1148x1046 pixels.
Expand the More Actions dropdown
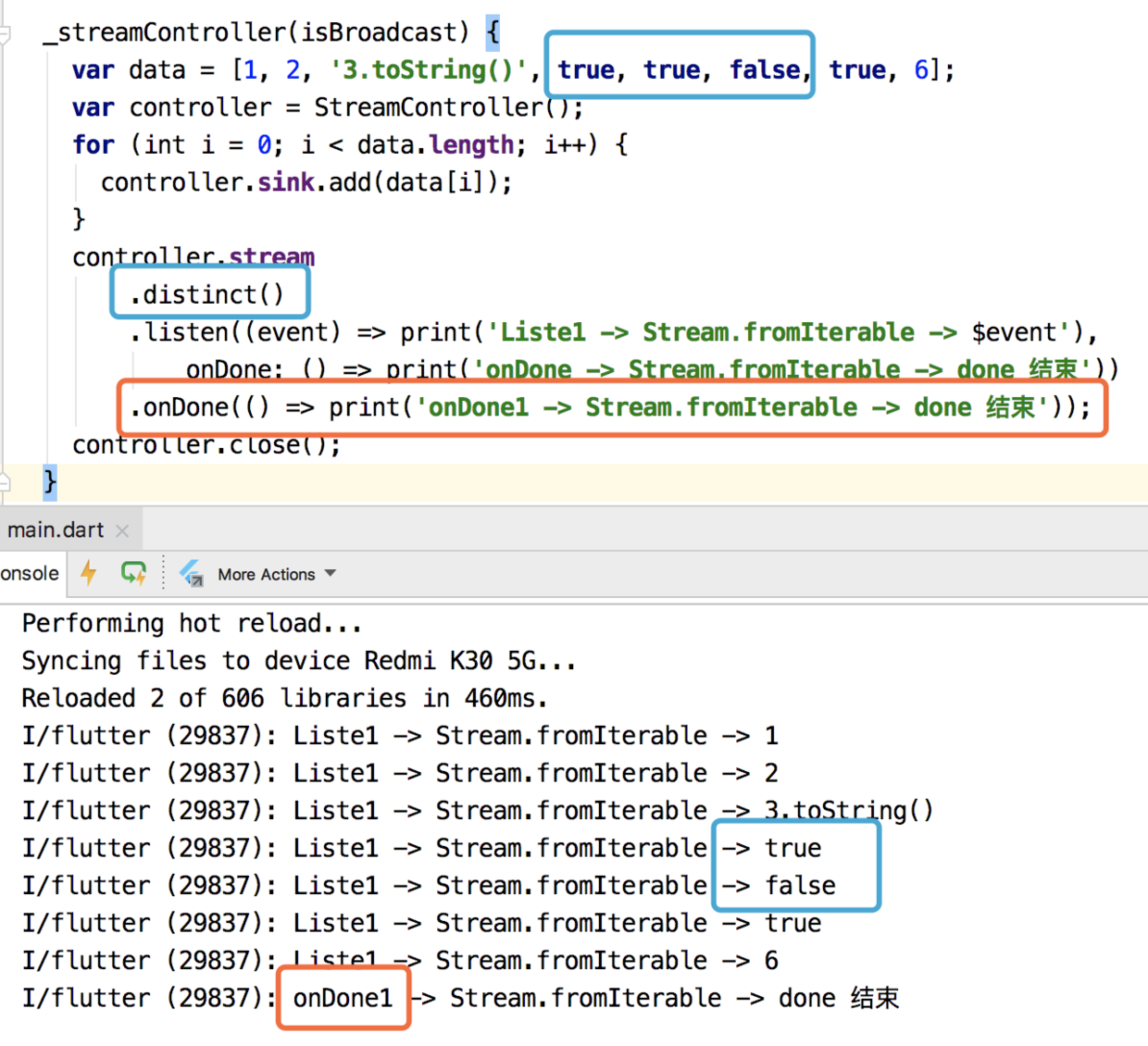click(x=277, y=574)
